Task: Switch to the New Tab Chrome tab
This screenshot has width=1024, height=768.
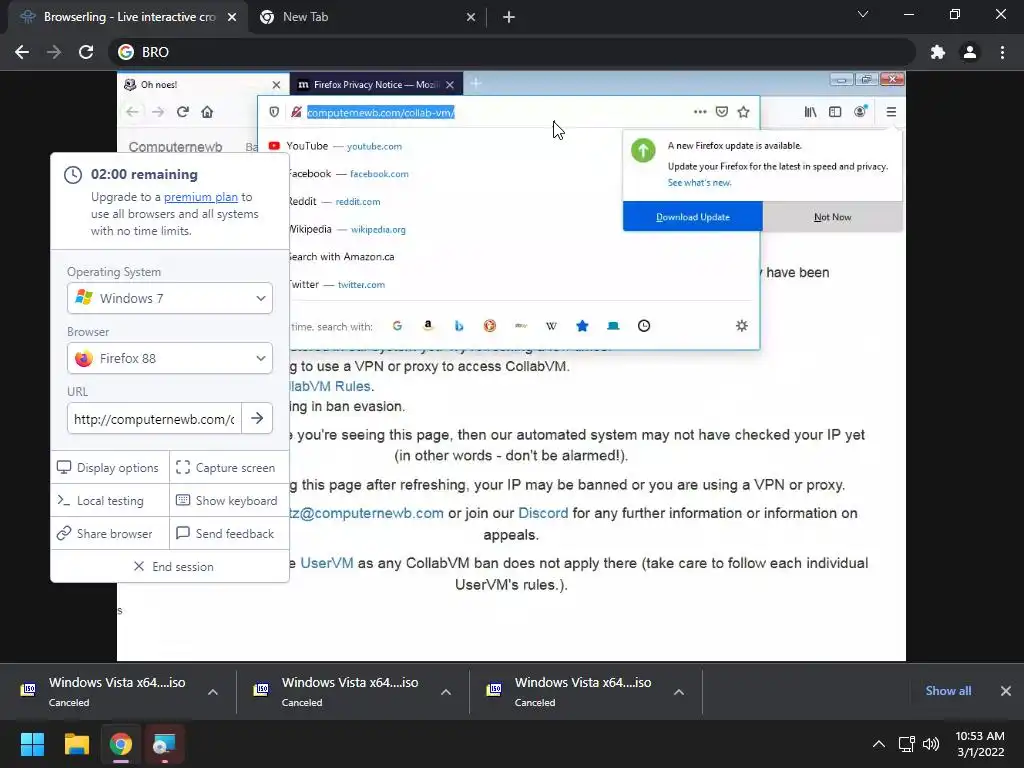Action: click(367, 17)
